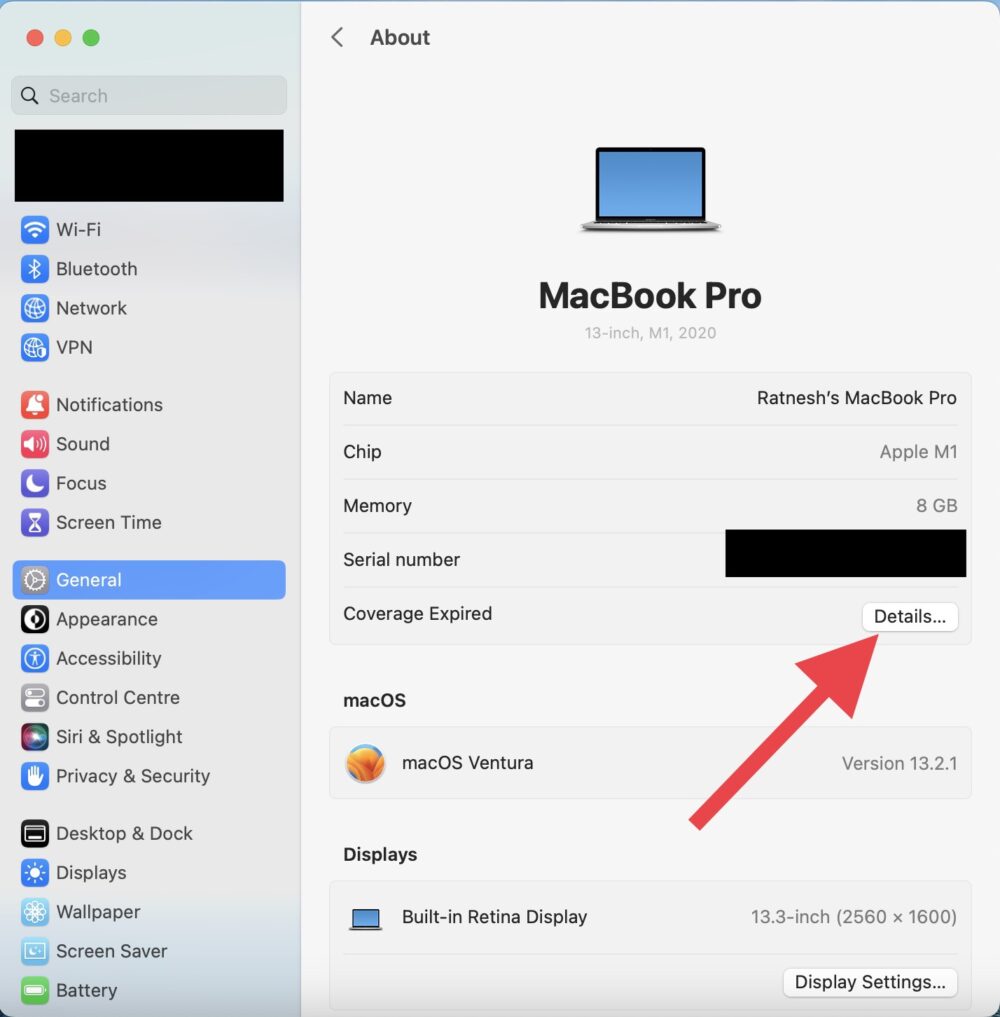Click the green zoom window button
This screenshot has height=1017, width=1000.
click(x=91, y=38)
